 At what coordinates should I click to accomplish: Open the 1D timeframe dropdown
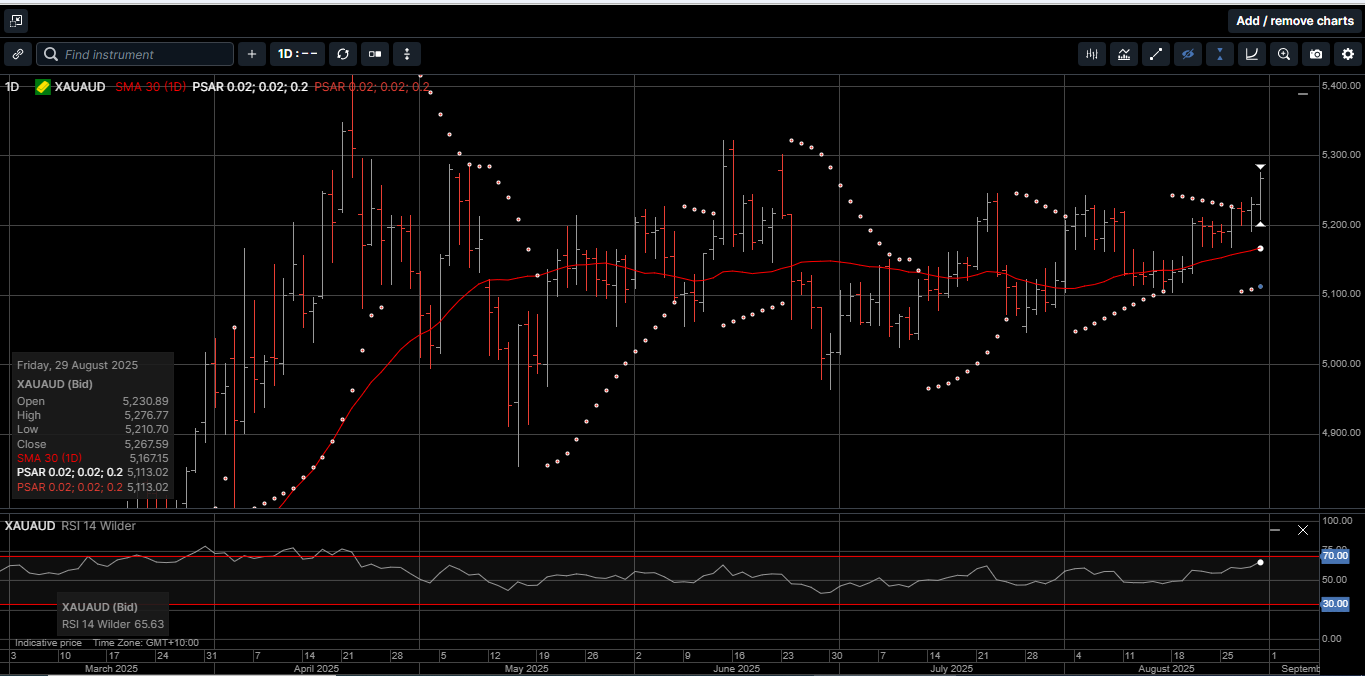(x=297, y=54)
